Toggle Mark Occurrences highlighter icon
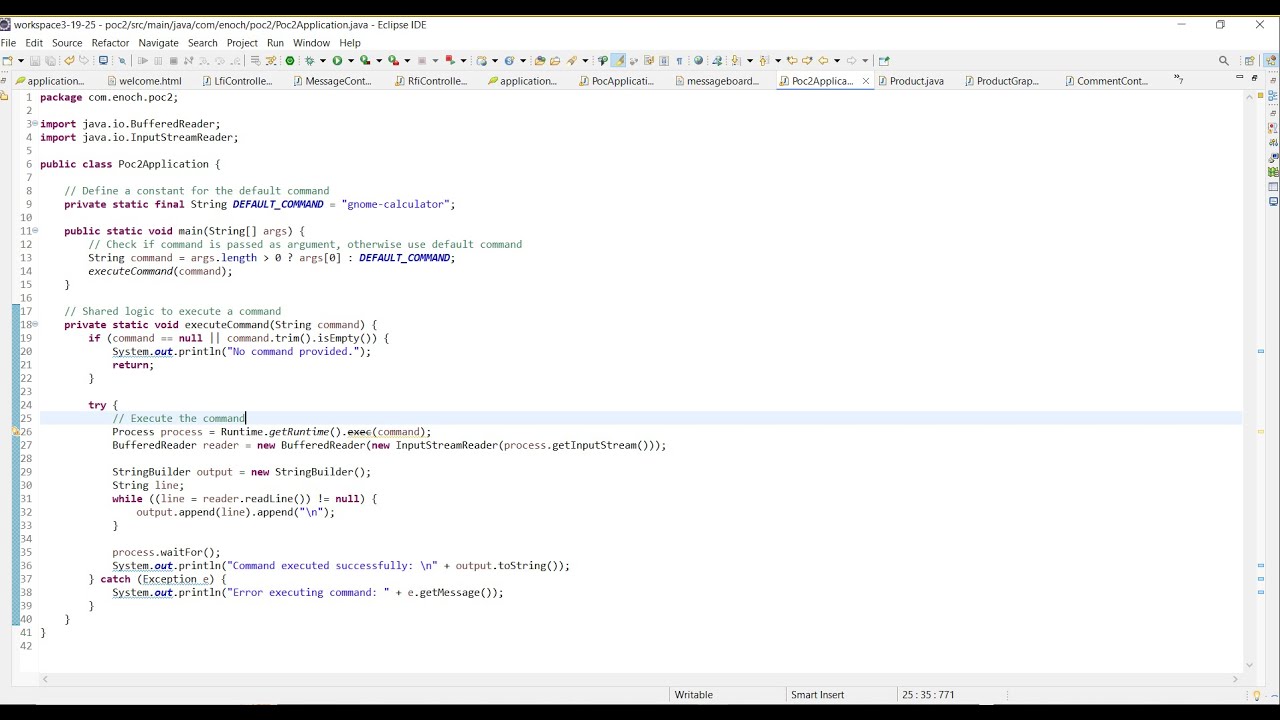Viewport: 1280px width, 720px height. pyautogui.click(x=618, y=60)
